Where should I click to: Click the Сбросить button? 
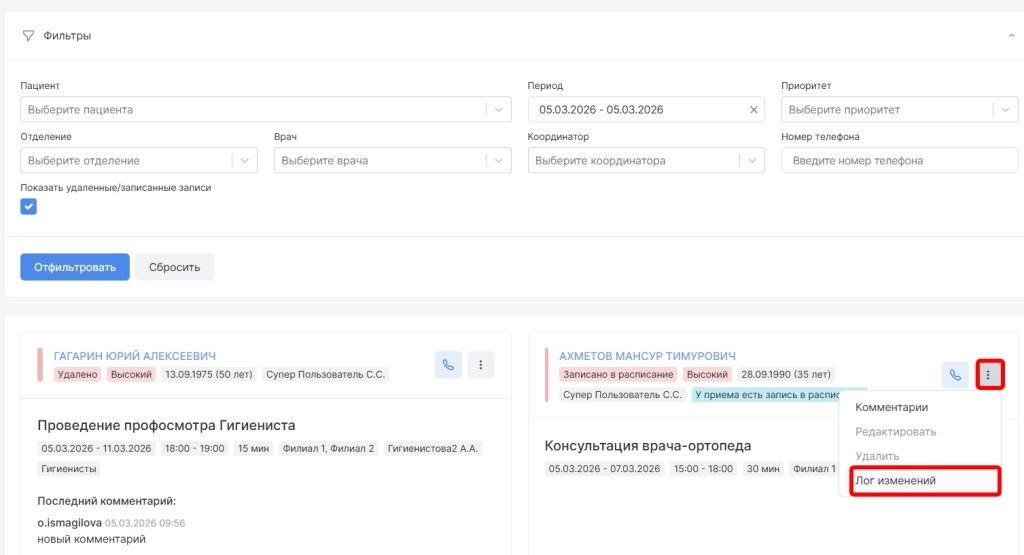[174, 267]
